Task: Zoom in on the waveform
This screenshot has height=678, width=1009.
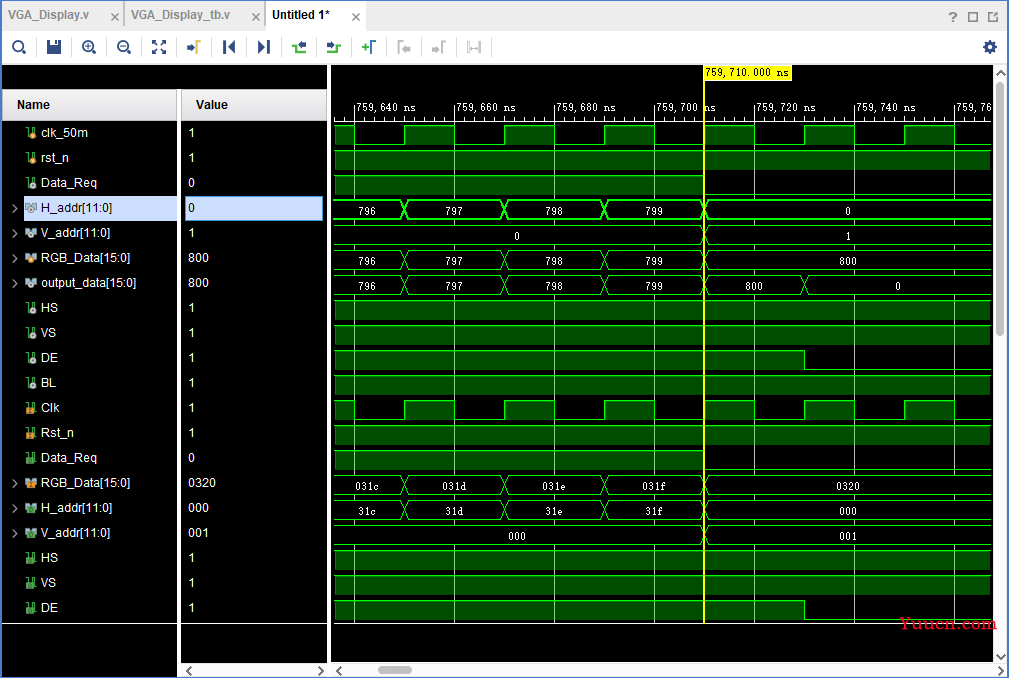Action: (x=89, y=47)
